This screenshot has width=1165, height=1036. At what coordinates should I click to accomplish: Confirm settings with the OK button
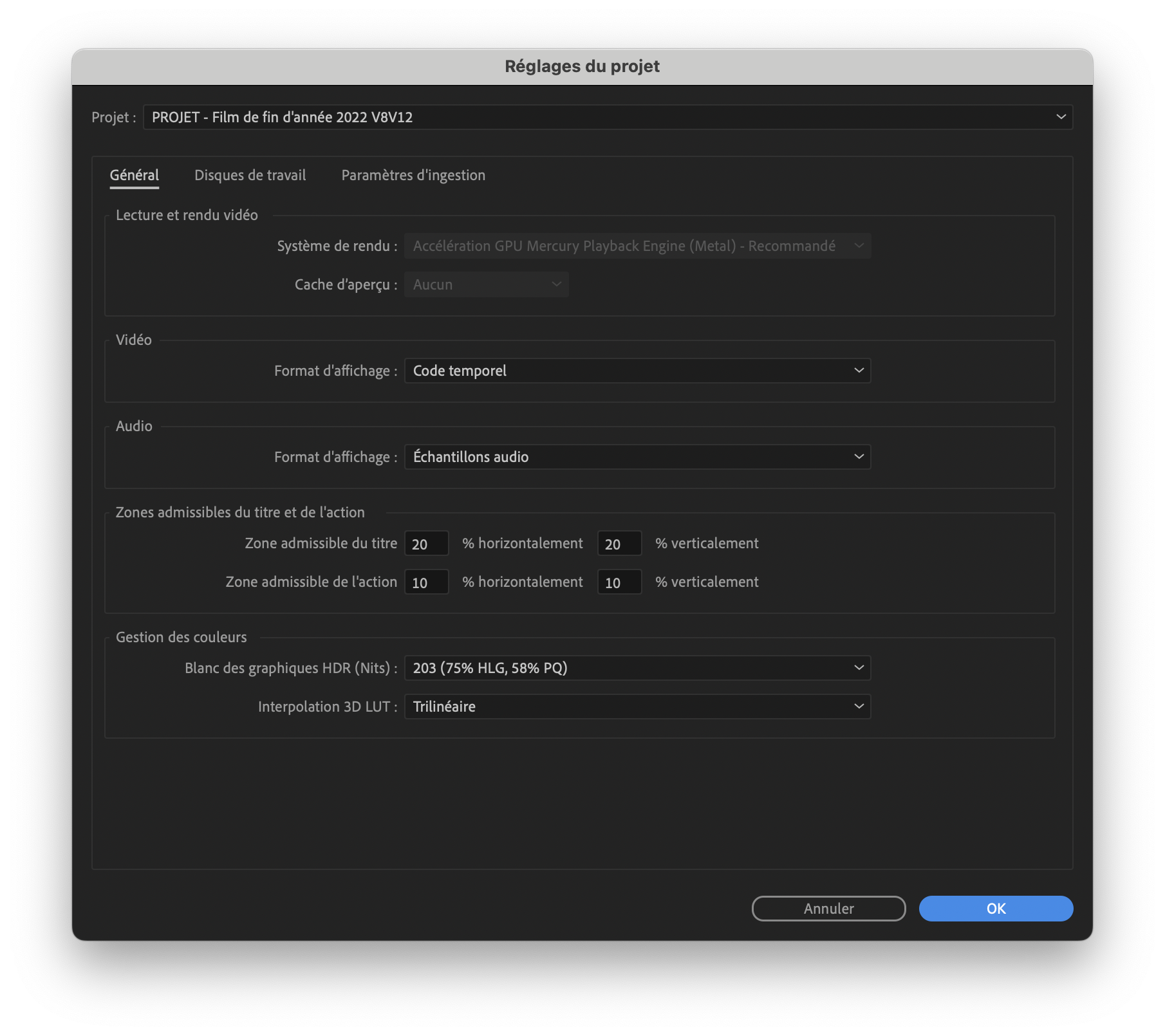[995, 909]
